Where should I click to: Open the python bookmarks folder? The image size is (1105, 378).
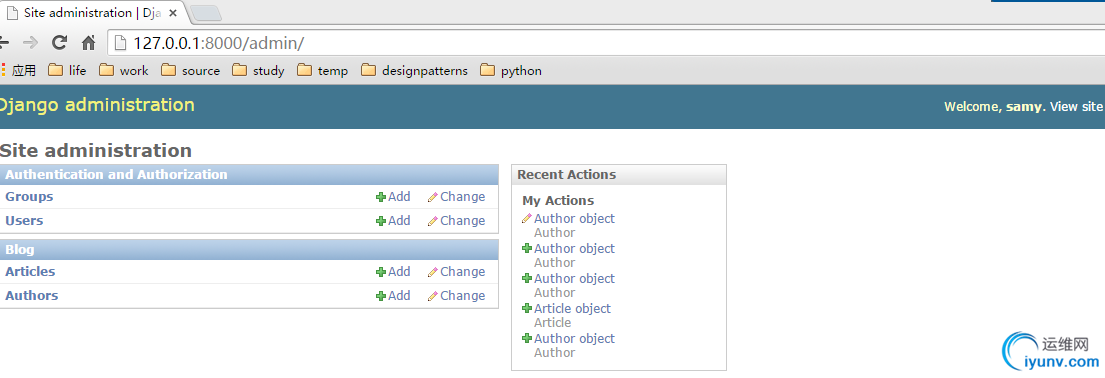[x=511, y=71]
